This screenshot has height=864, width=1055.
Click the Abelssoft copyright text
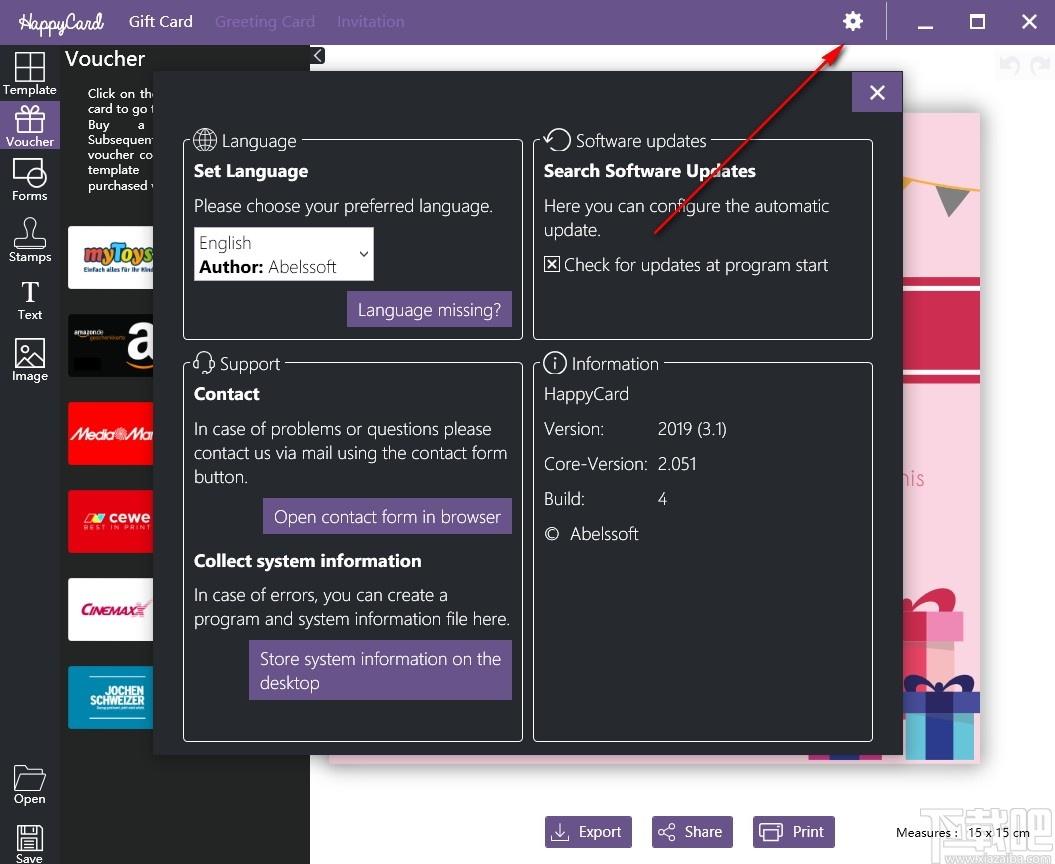591,534
